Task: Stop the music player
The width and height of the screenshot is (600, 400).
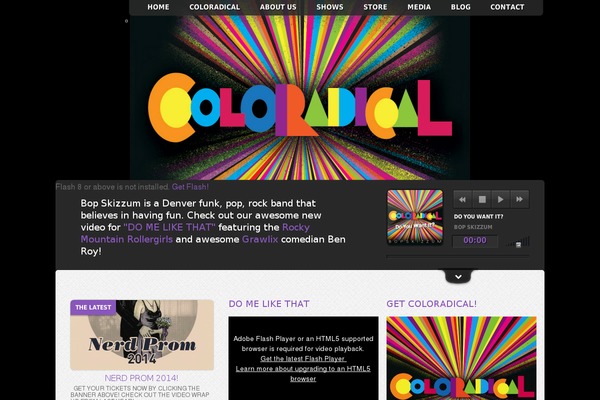Action: click(x=482, y=199)
